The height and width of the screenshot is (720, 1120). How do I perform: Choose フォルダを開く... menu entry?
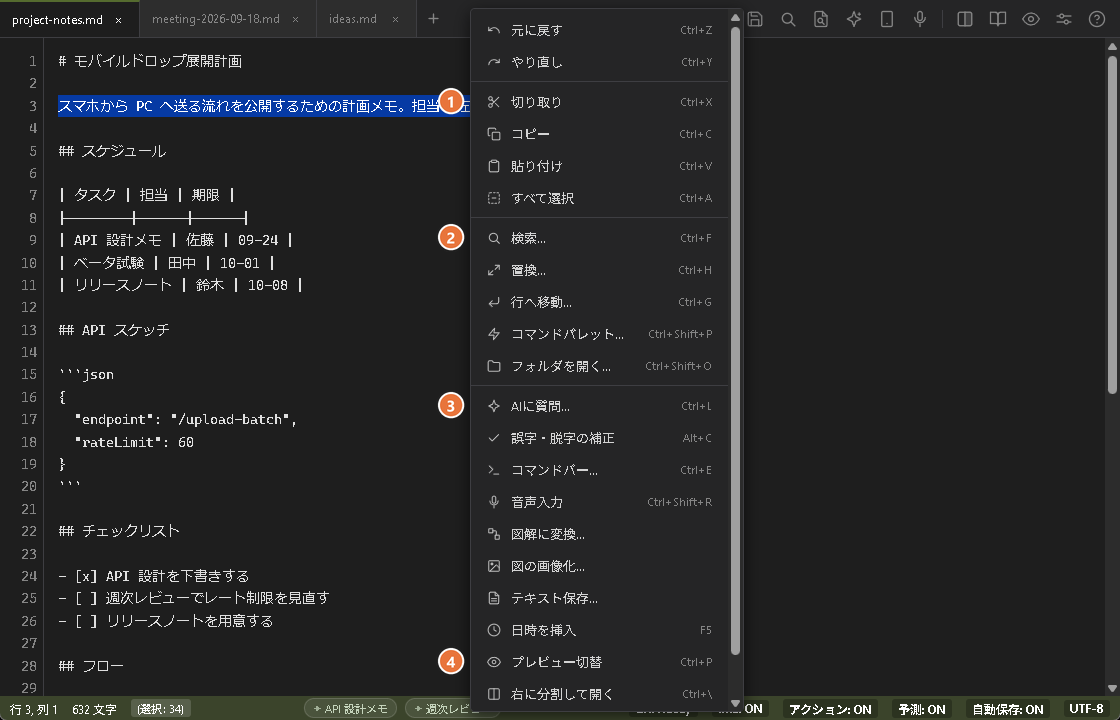tap(599, 366)
